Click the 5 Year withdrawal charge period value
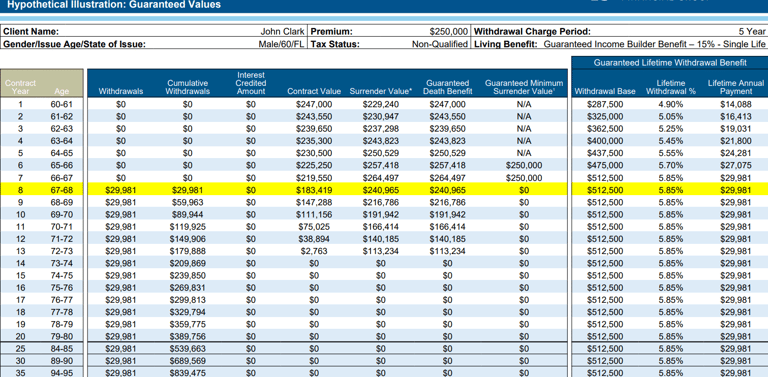 tap(752, 31)
